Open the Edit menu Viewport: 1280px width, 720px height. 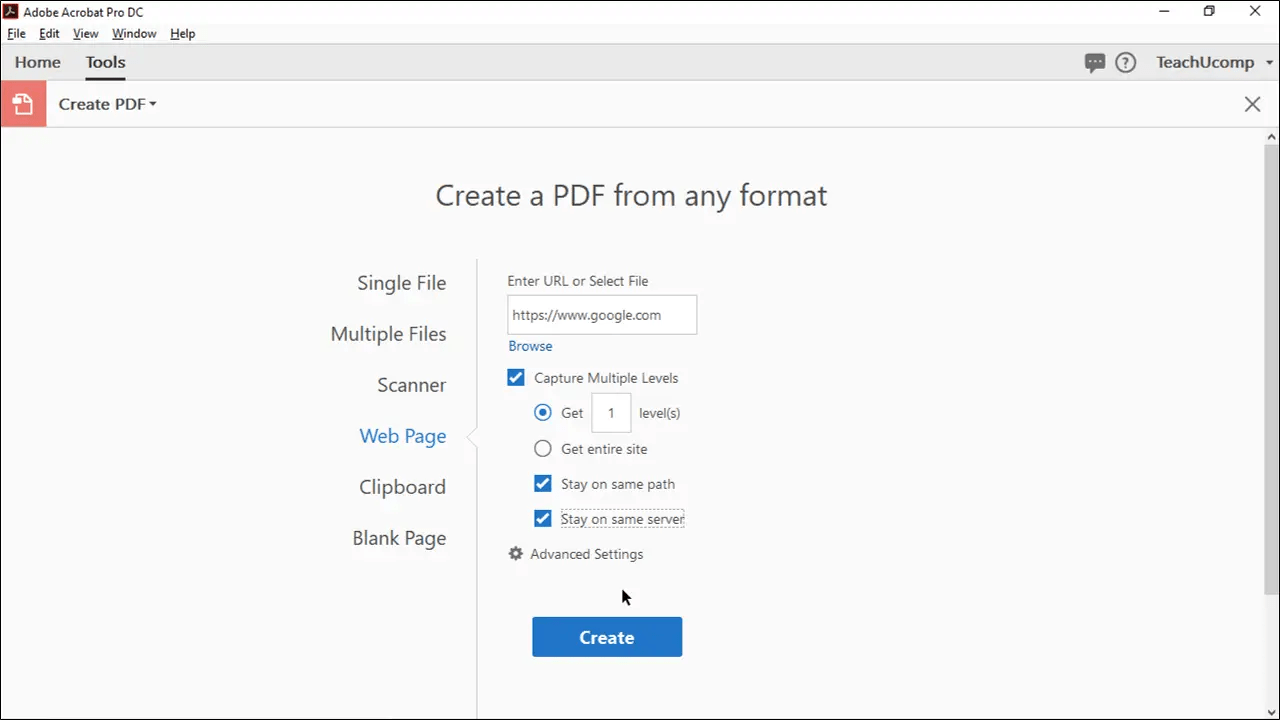(48, 33)
